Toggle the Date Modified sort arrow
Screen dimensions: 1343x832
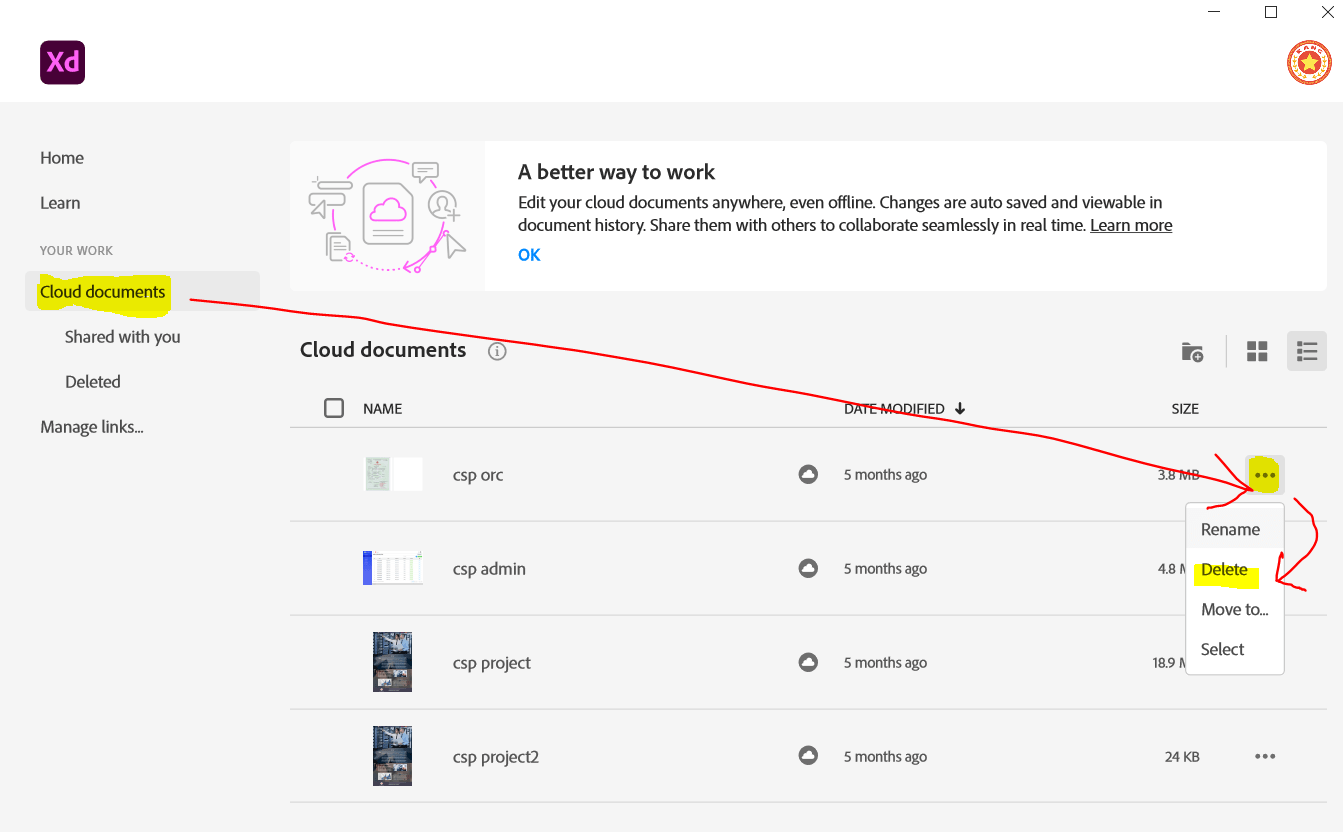pos(960,408)
